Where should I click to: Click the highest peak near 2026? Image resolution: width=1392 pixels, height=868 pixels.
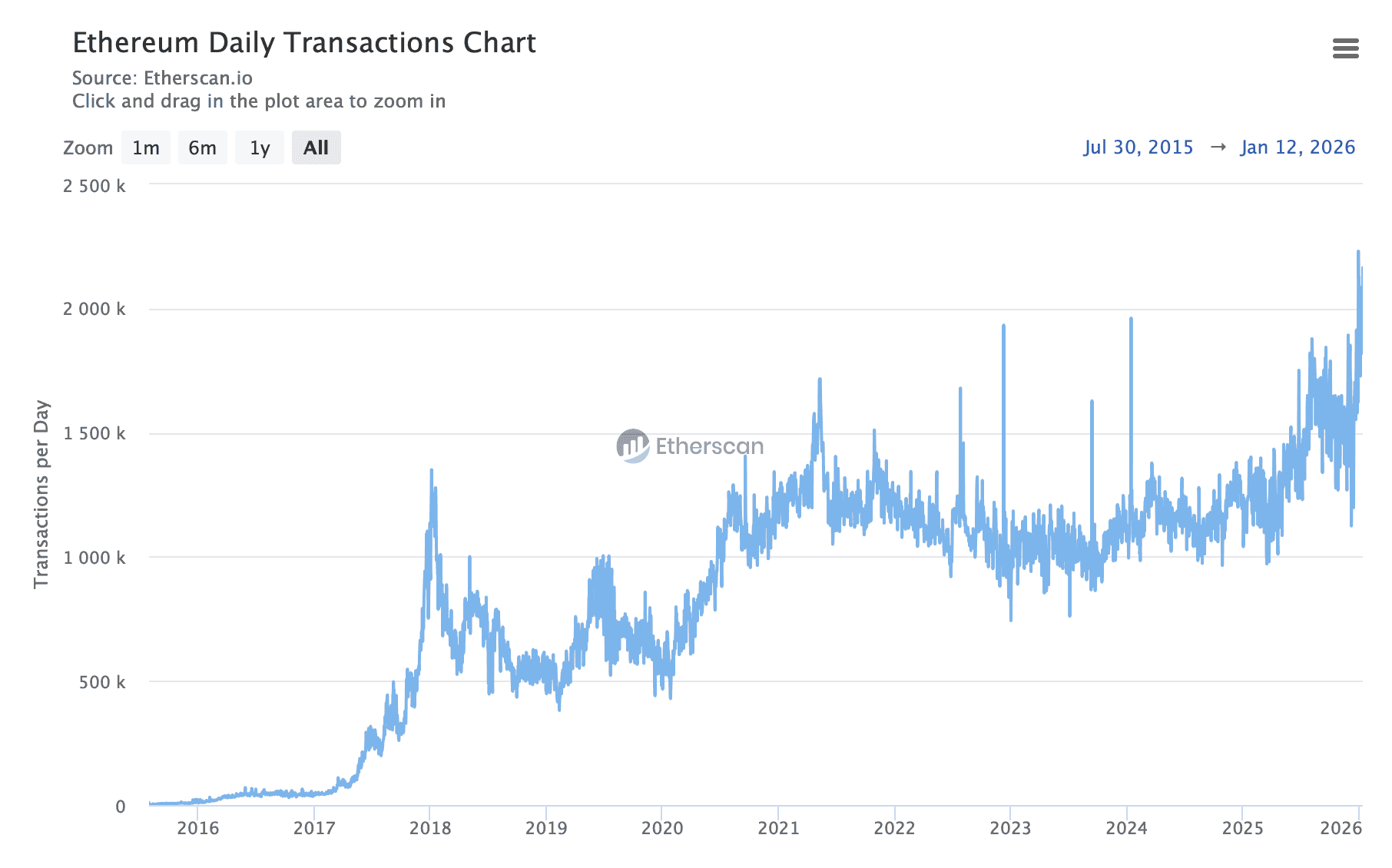point(1358,252)
